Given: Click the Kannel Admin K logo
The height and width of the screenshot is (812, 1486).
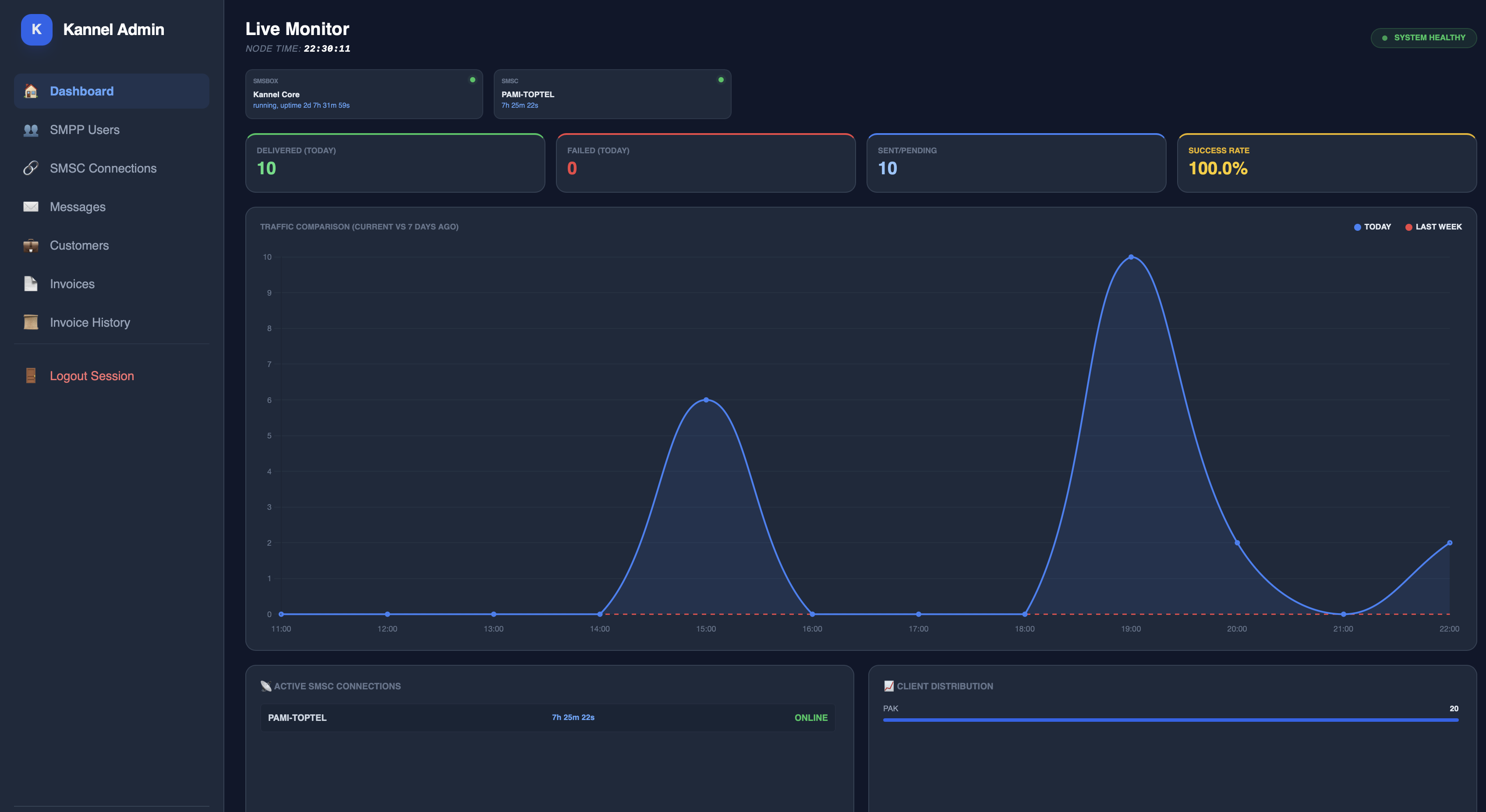Looking at the screenshot, I should (36, 29).
